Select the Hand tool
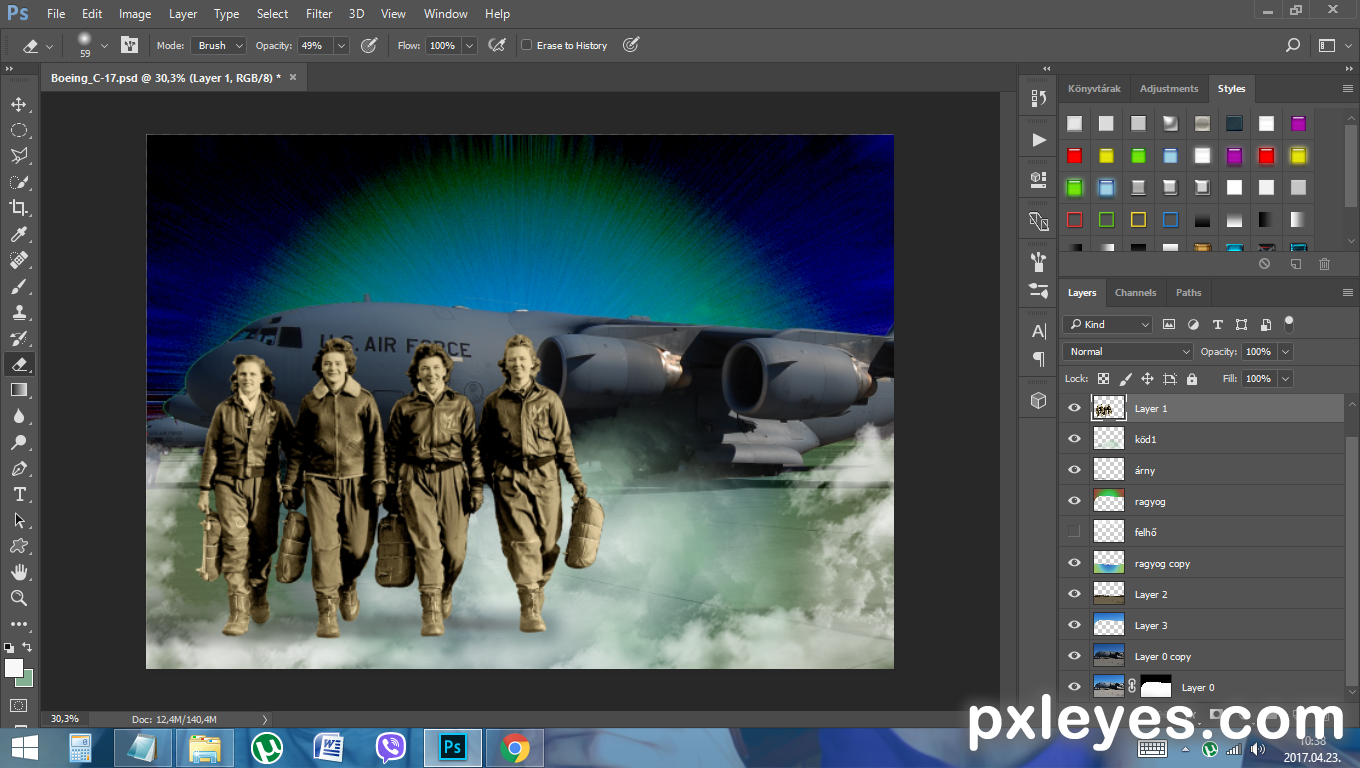This screenshot has width=1360, height=768. click(x=19, y=572)
